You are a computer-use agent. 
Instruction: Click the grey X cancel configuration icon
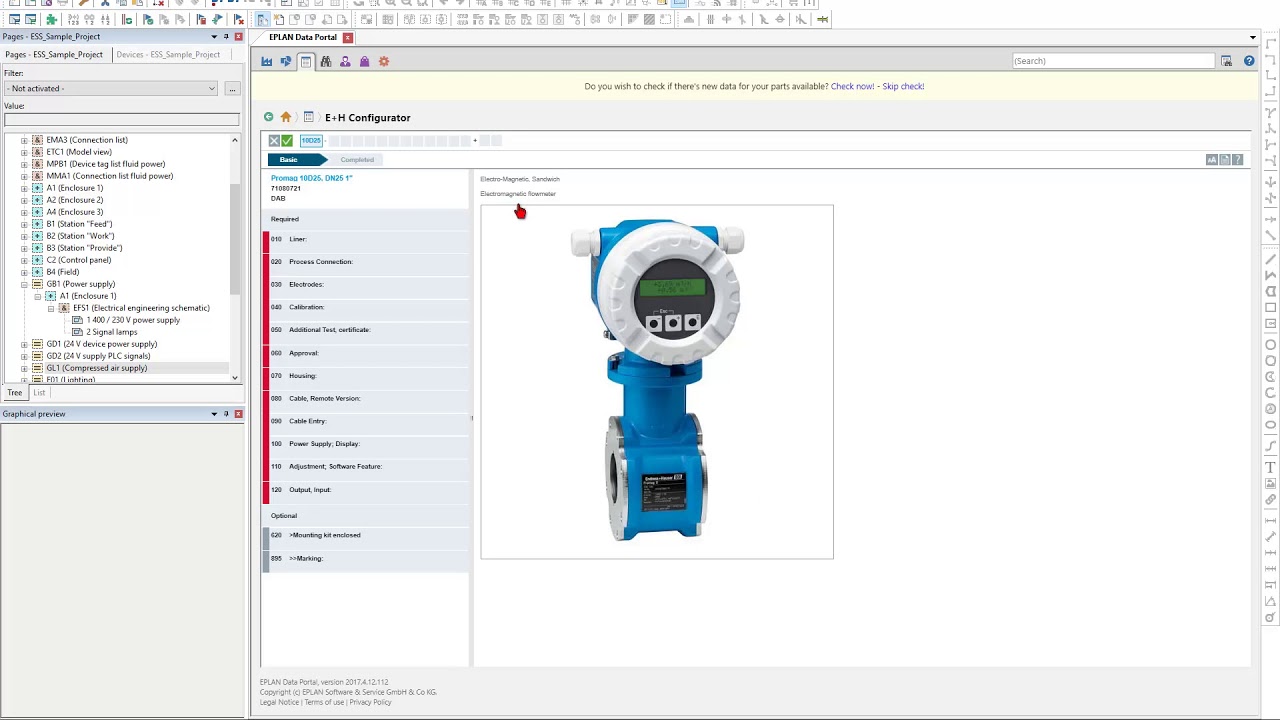point(274,141)
